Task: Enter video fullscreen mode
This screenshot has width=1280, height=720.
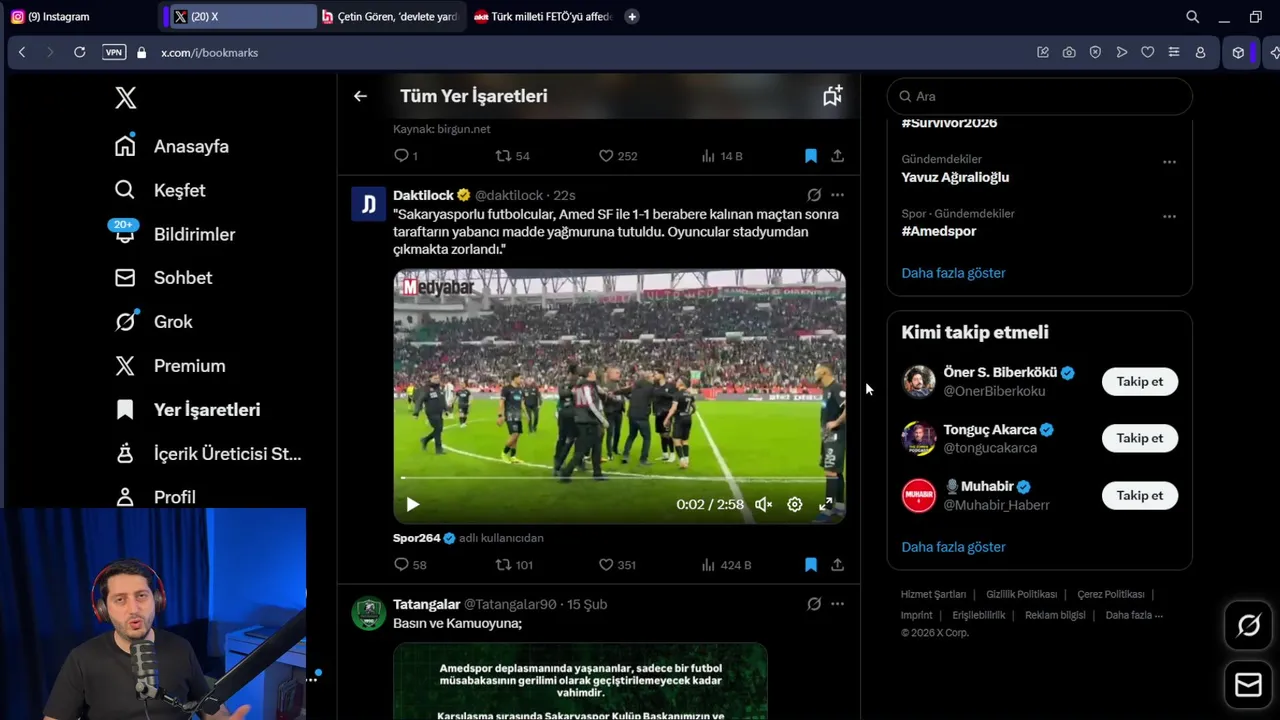Action: [x=826, y=505]
